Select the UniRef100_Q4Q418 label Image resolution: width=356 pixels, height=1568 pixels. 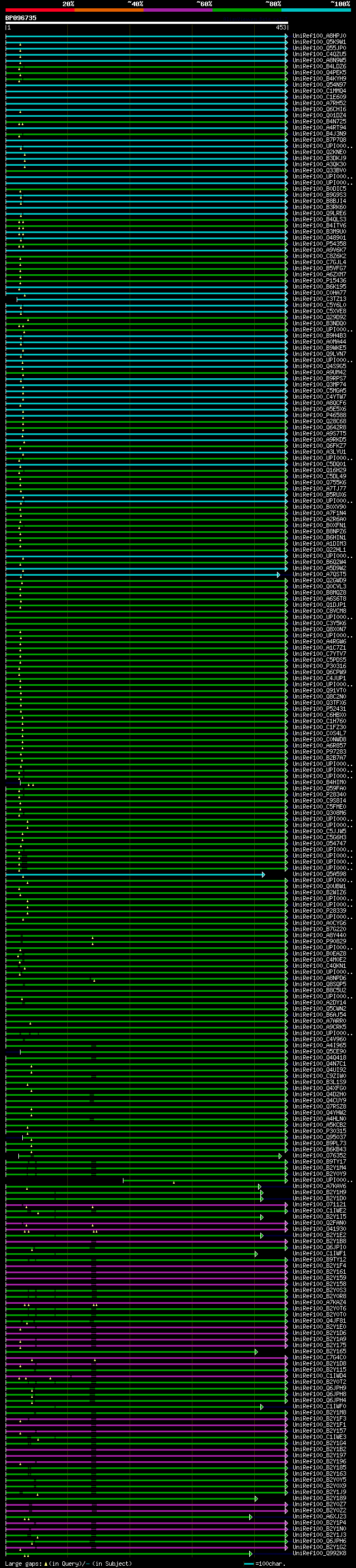[319, 1057]
